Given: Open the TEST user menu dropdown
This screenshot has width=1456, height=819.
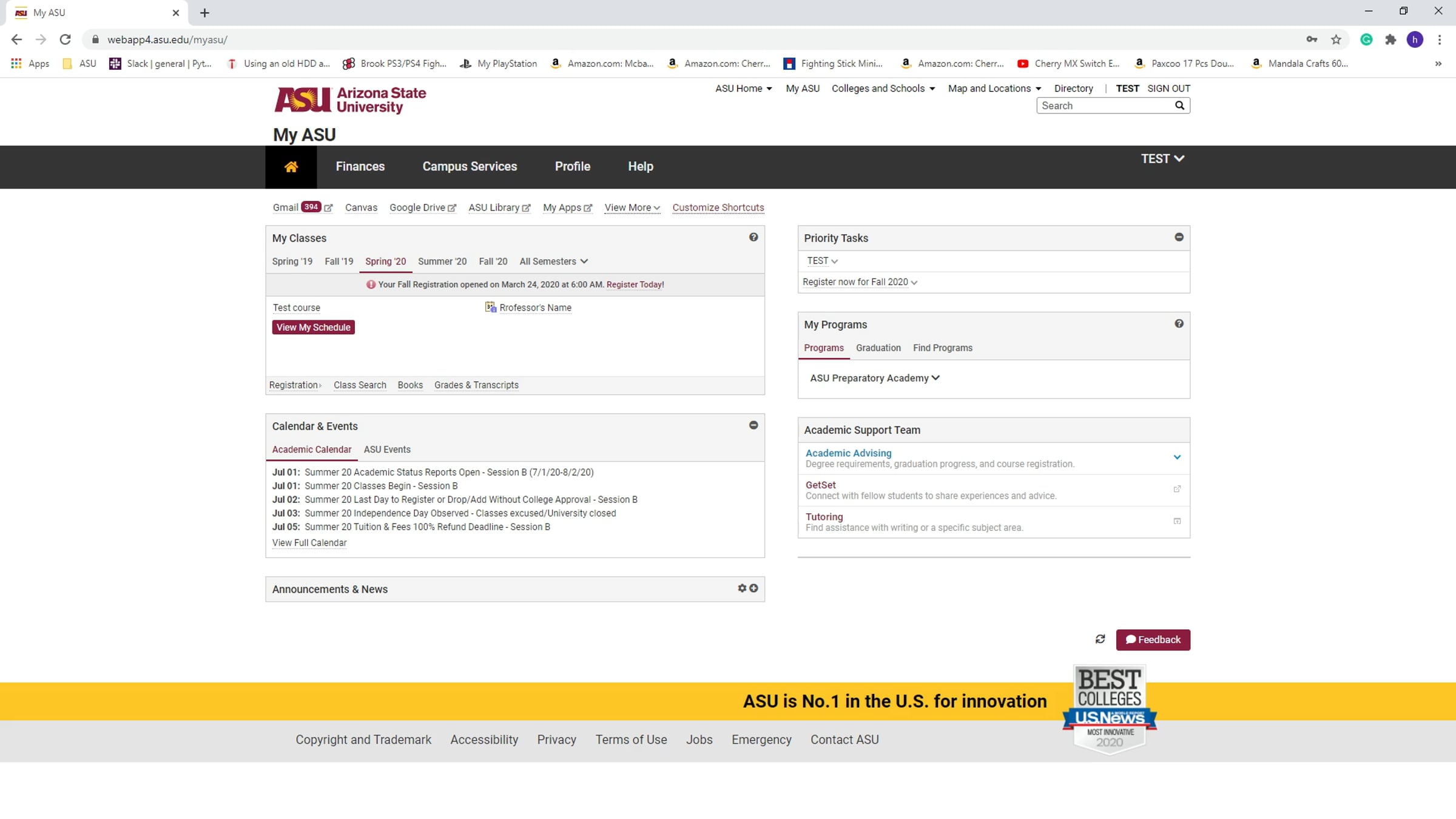Looking at the screenshot, I should 1162,158.
